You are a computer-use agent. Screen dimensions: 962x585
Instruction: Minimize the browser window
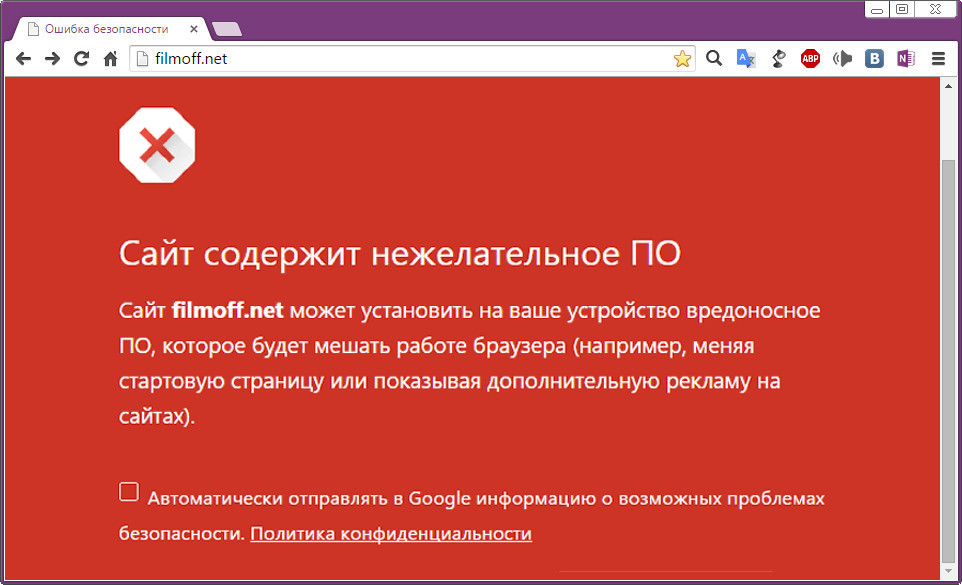pyautogui.click(x=877, y=9)
